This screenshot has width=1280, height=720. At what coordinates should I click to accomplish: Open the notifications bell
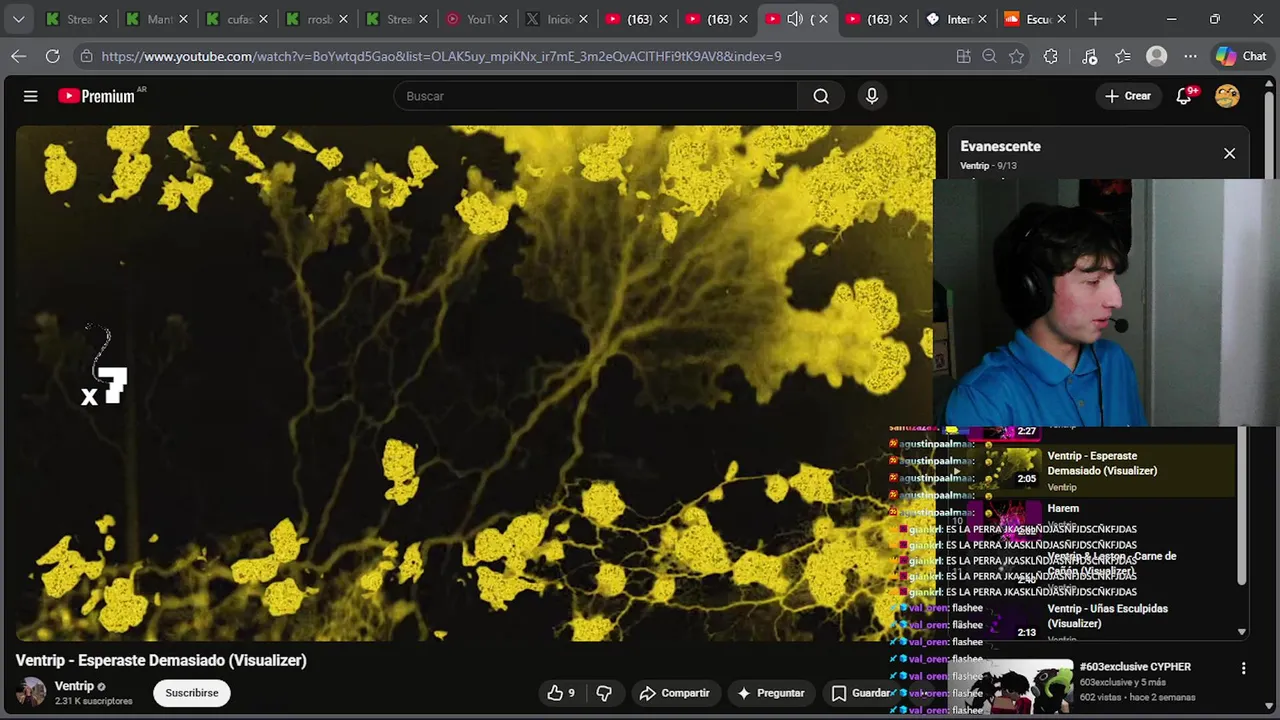(x=1185, y=96)
